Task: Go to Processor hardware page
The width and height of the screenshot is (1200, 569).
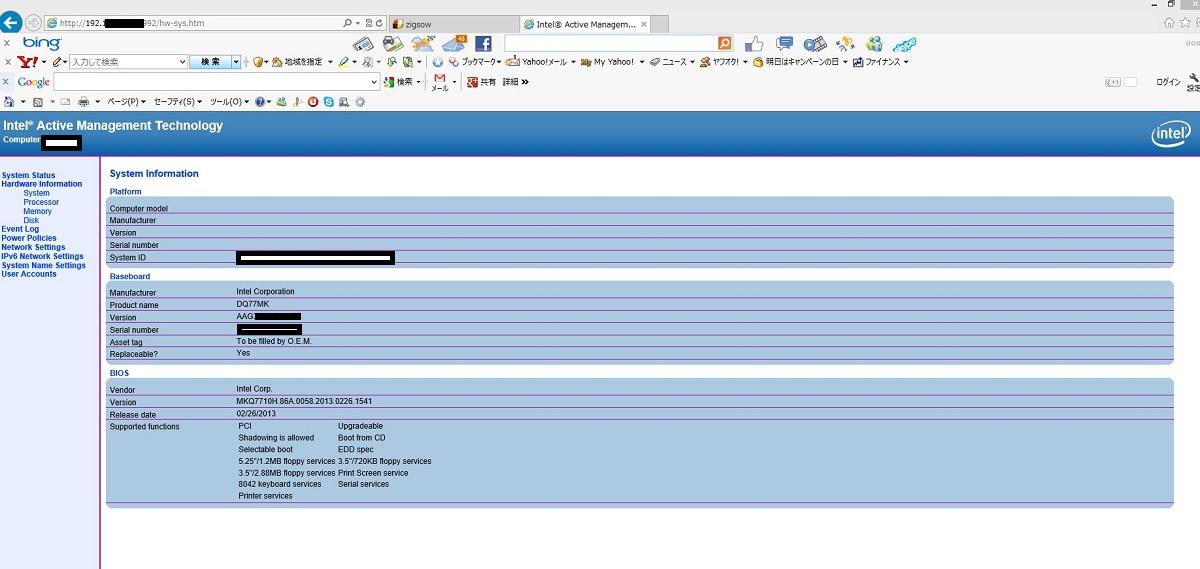Action: click(x=41, y=202)
